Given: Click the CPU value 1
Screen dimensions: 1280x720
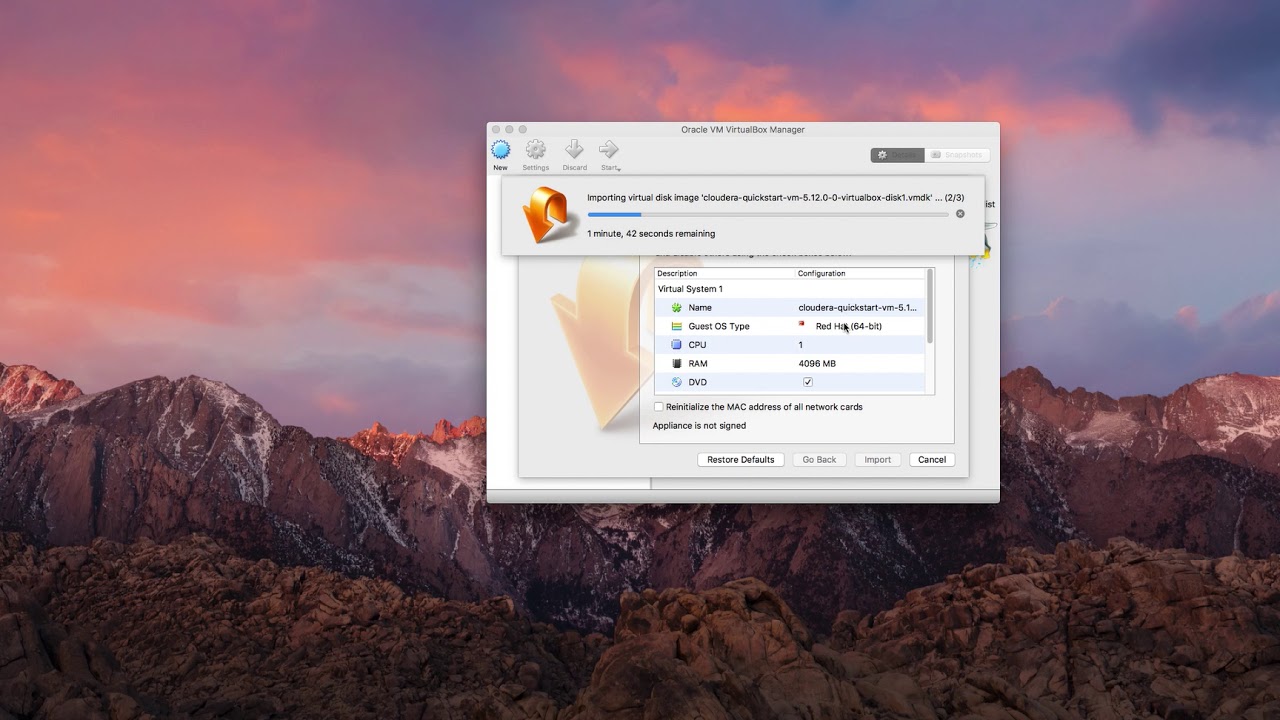Looking at the screenshot, I should pyautogui.click(x=801, y=345).
